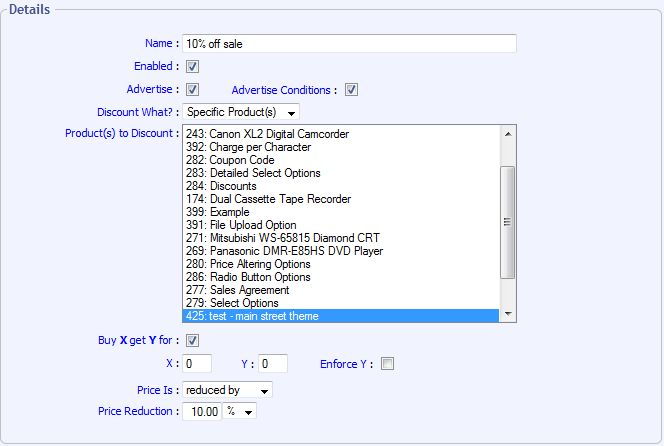
Task: Enable the Enforce Y checkbox
Action: 388,364
